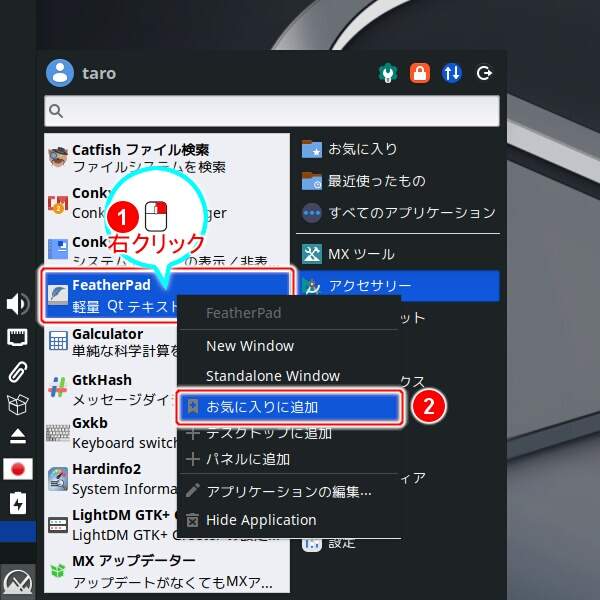Click the log out icon in menu header
Viewport: 600px width, 600px height.
coord(485,73)
